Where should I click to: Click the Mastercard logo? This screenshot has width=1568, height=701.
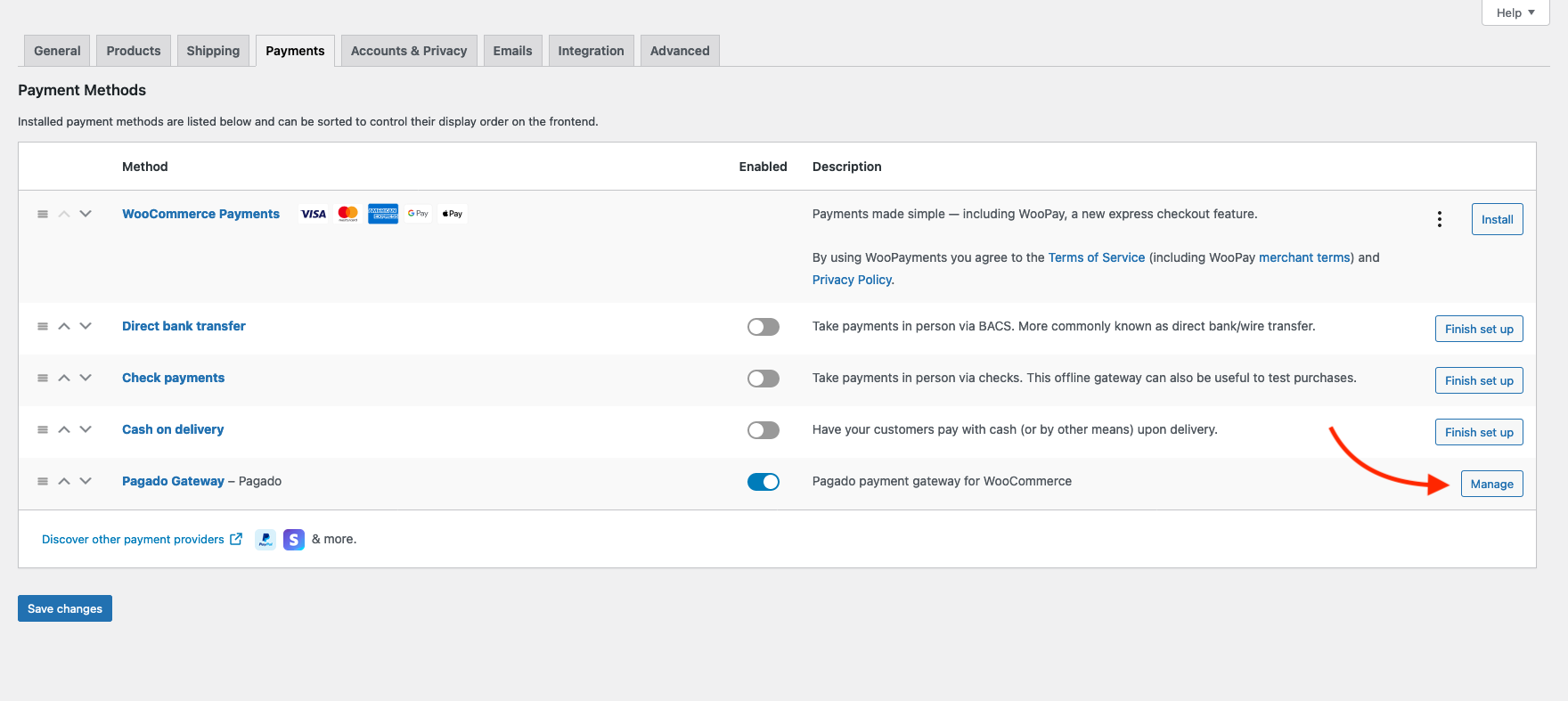point(348,214)
